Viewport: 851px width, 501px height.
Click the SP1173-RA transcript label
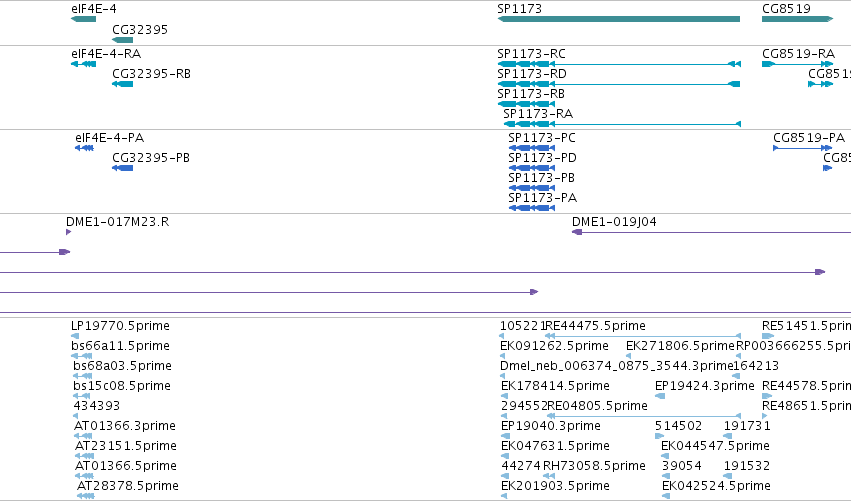pyautogui.click(x=538, y=114)
